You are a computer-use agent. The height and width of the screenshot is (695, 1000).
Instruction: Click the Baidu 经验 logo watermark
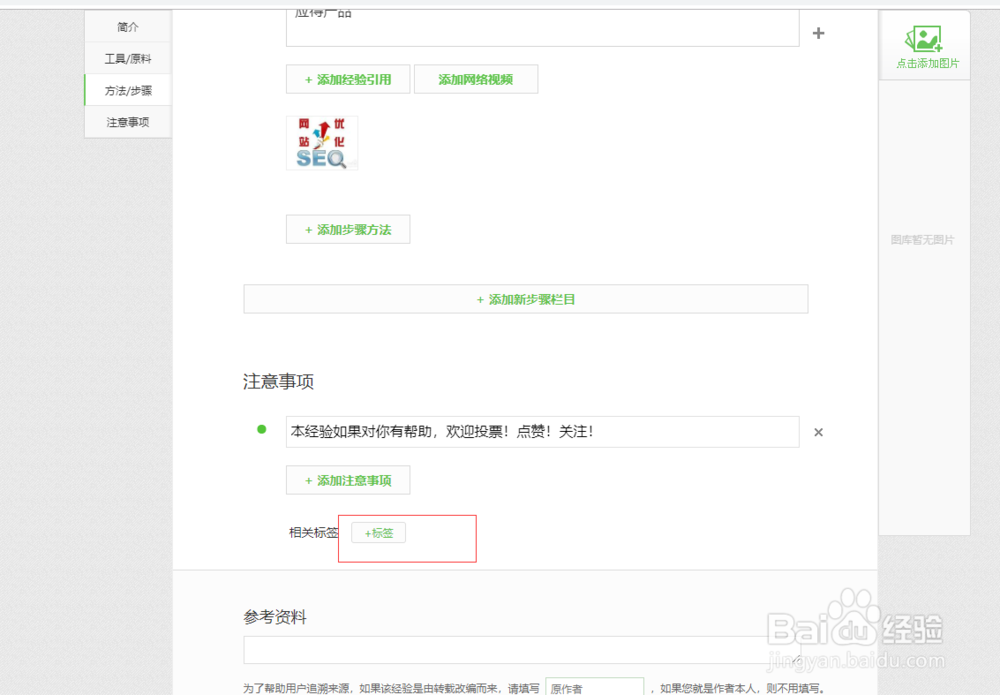tap(855, 630)
